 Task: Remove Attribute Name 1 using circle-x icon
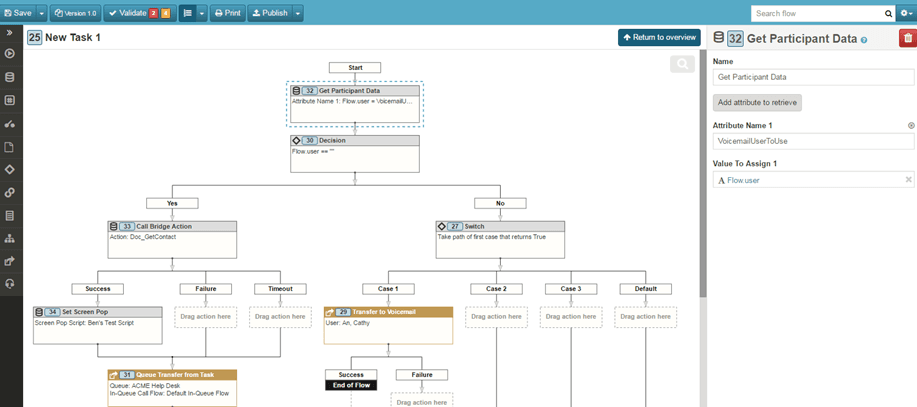[x=910, y=126]
